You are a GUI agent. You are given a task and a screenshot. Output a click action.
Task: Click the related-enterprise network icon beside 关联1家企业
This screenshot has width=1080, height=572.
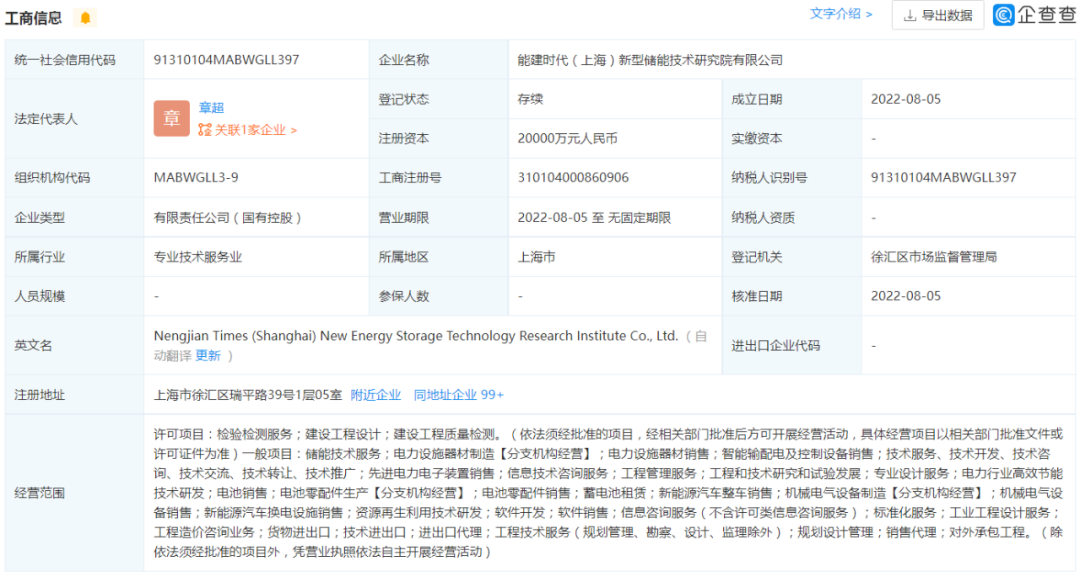tap(204, 130)
